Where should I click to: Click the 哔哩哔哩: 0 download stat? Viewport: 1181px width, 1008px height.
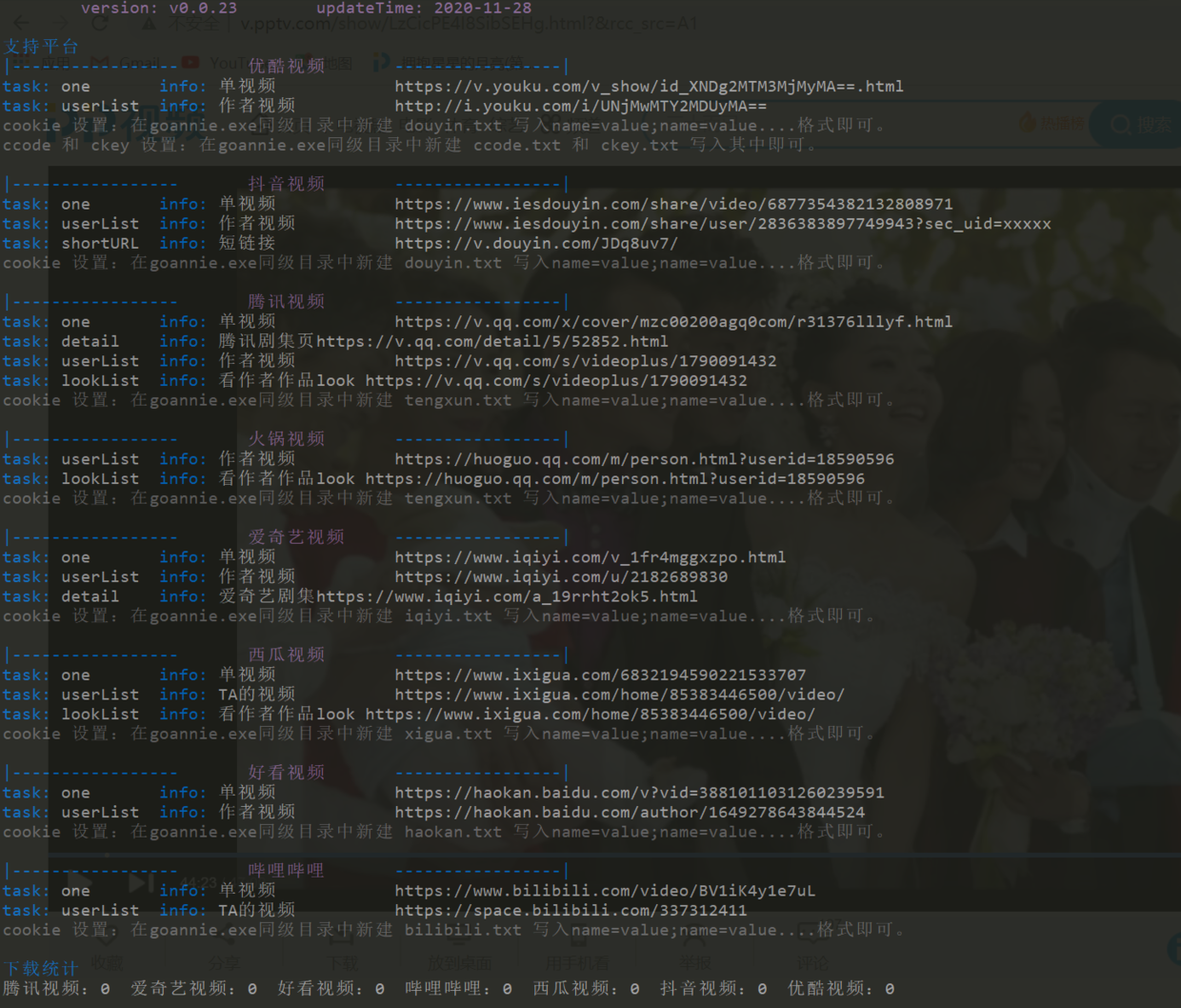coord(459,989)
